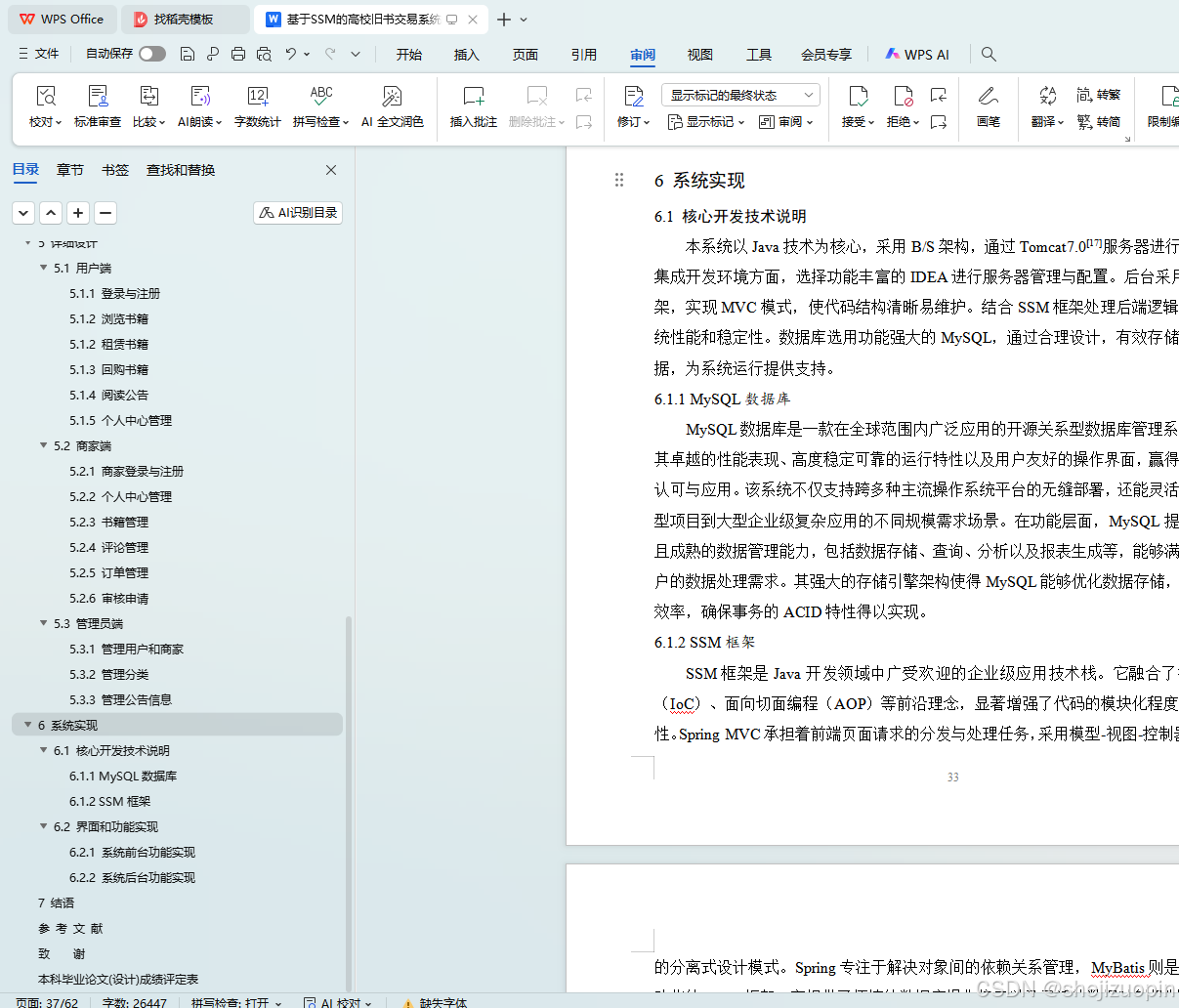The height and width of the screenshot is (1008, 1179).
Task: Open the 会员专享 tab
Action: pyautogui.click(x=826, y=55)
